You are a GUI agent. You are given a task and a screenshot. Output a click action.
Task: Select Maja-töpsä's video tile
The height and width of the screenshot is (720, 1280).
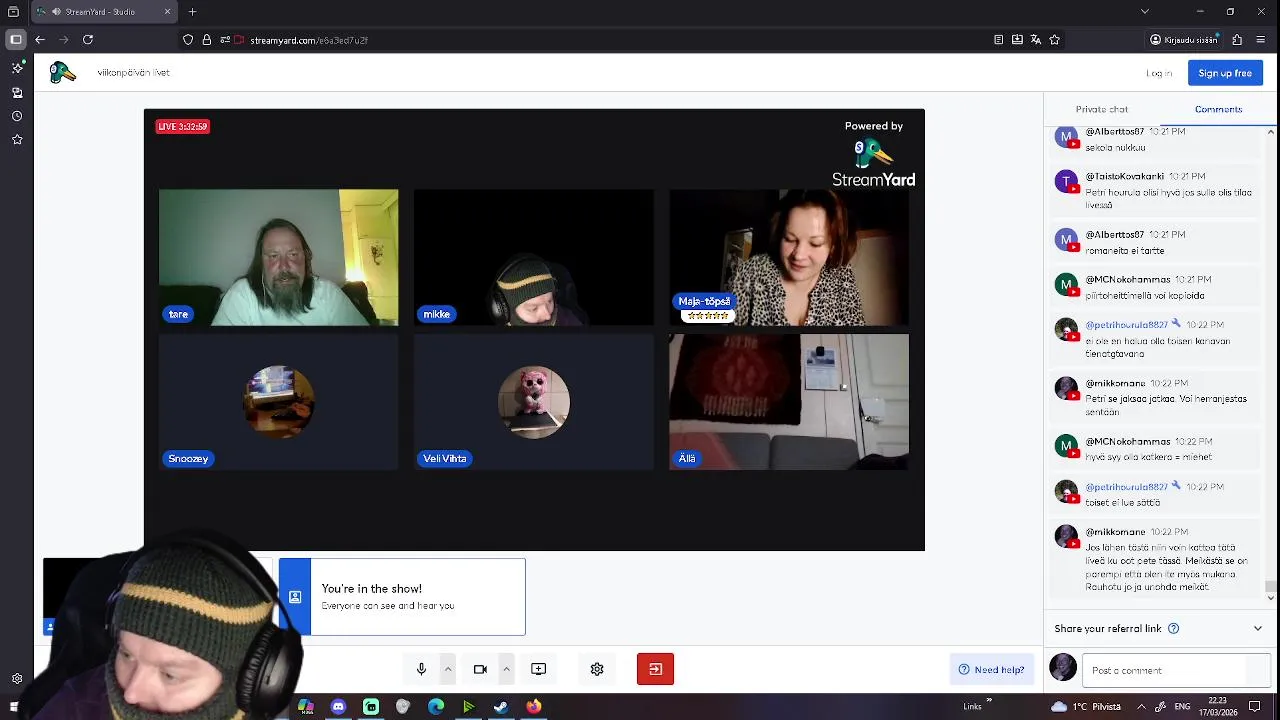(789, 258)
